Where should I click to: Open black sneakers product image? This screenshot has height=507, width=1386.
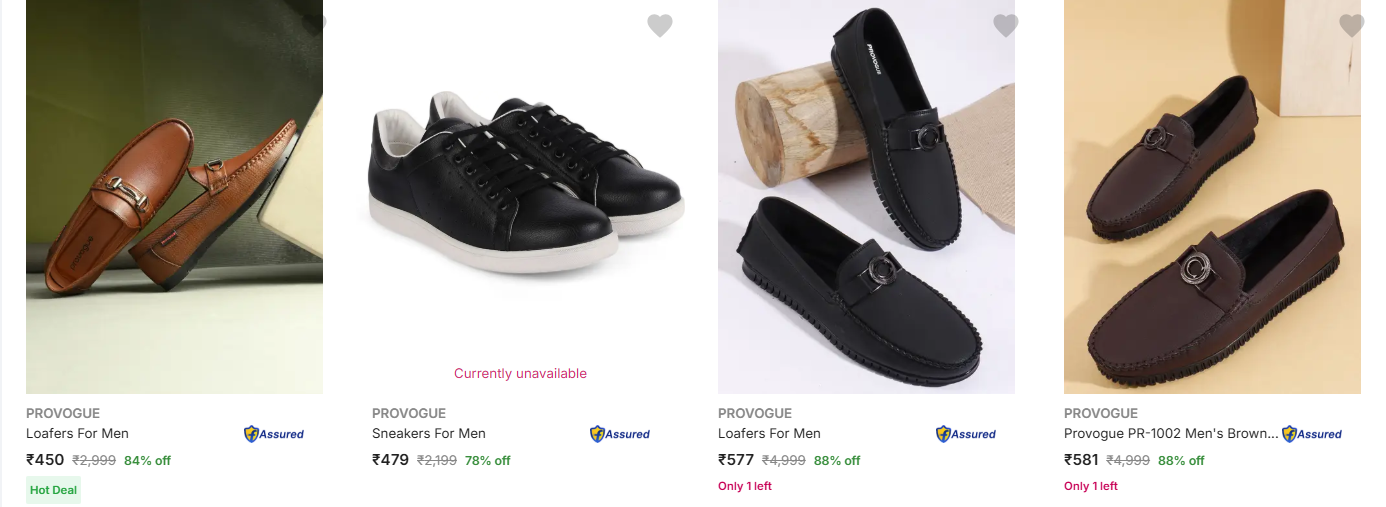pos(520,190)
